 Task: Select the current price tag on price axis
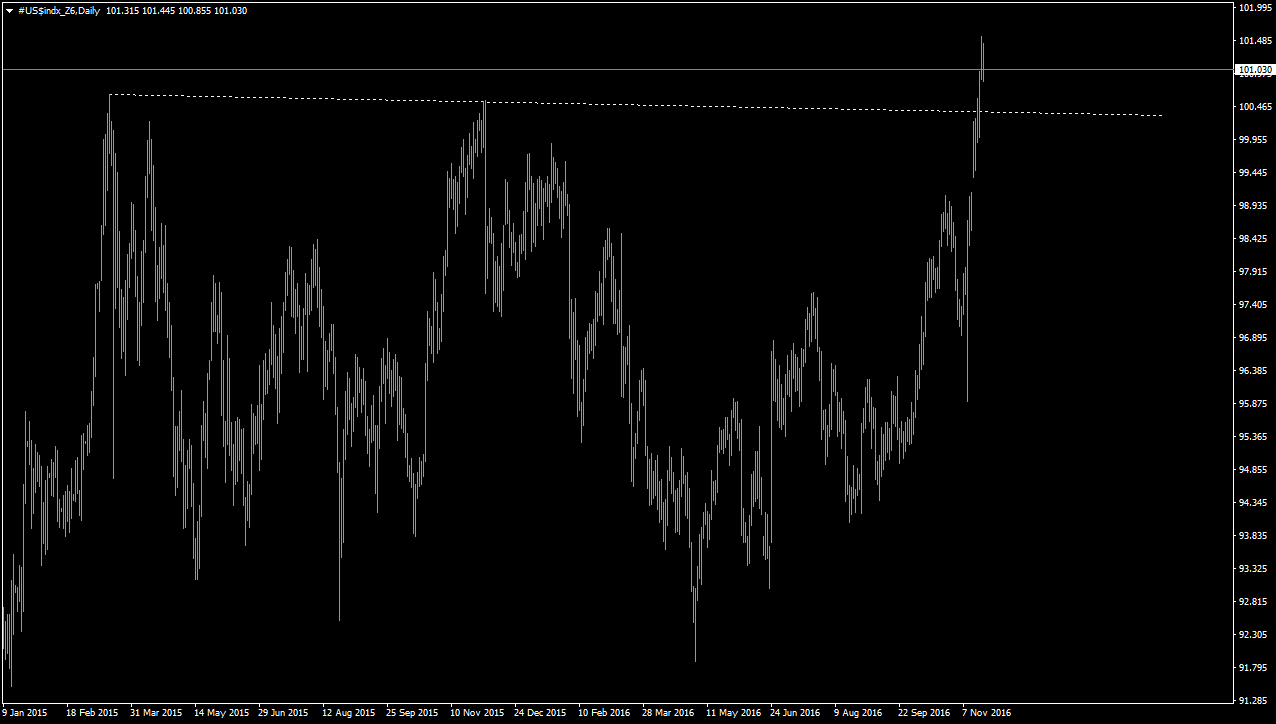coord(1255,70)
